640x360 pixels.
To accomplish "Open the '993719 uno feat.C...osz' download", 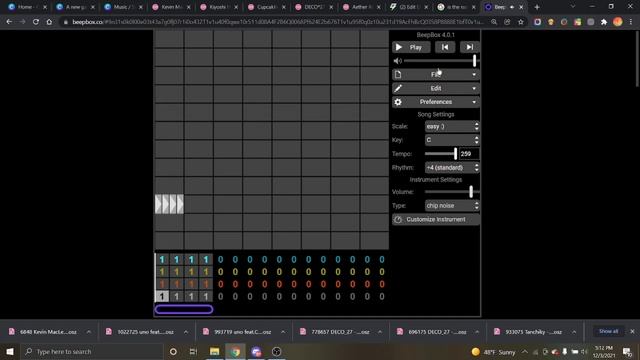I will coord(242,332).
